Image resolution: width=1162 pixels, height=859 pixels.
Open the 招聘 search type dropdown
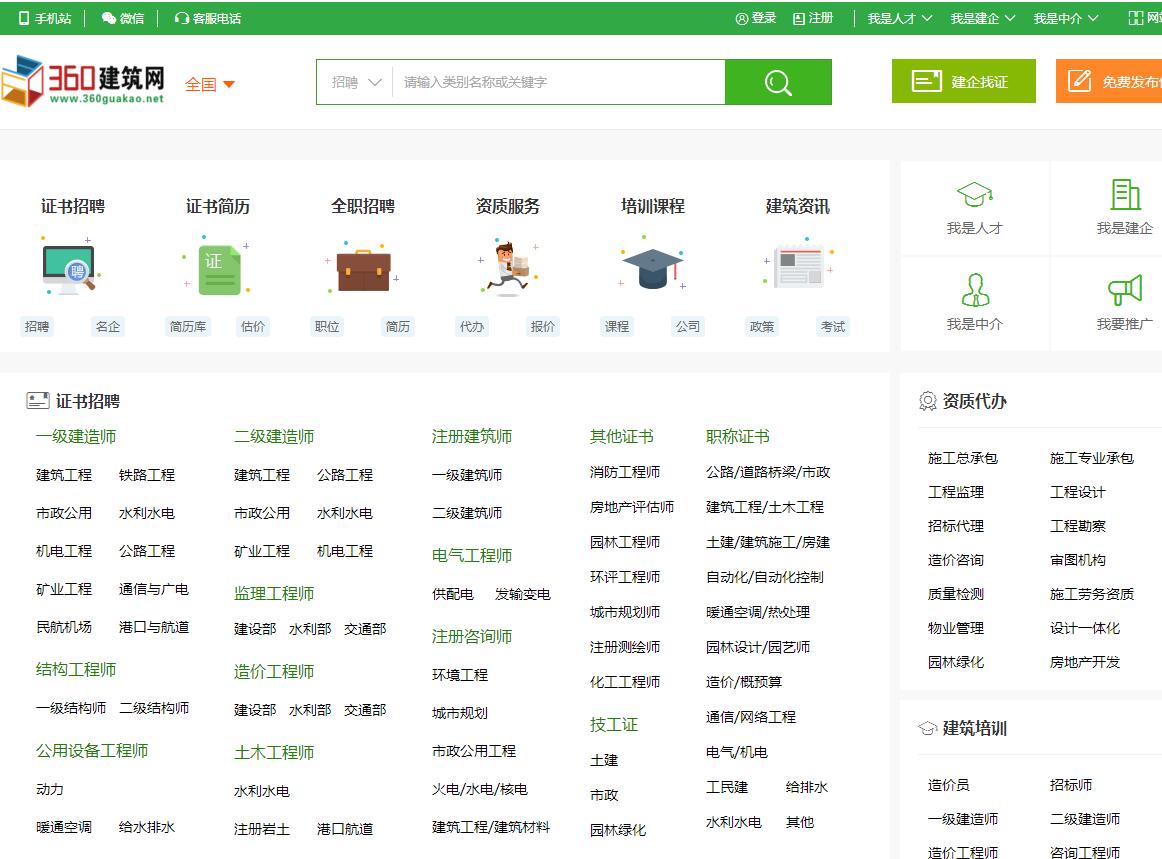click(356, 82)
